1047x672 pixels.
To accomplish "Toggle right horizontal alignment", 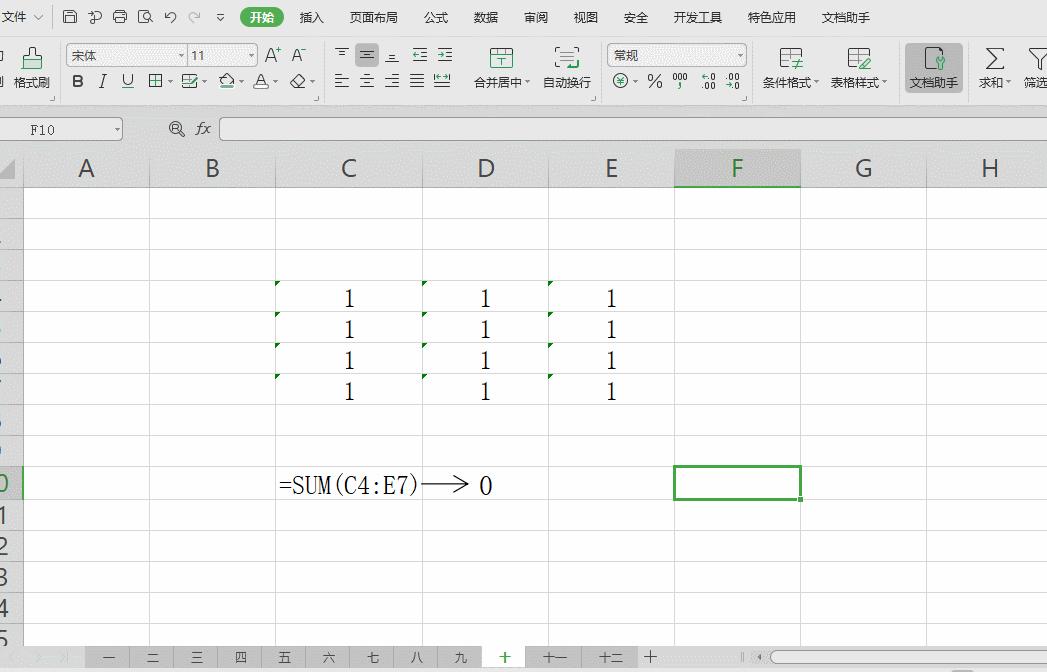I will tap(392, 81).
